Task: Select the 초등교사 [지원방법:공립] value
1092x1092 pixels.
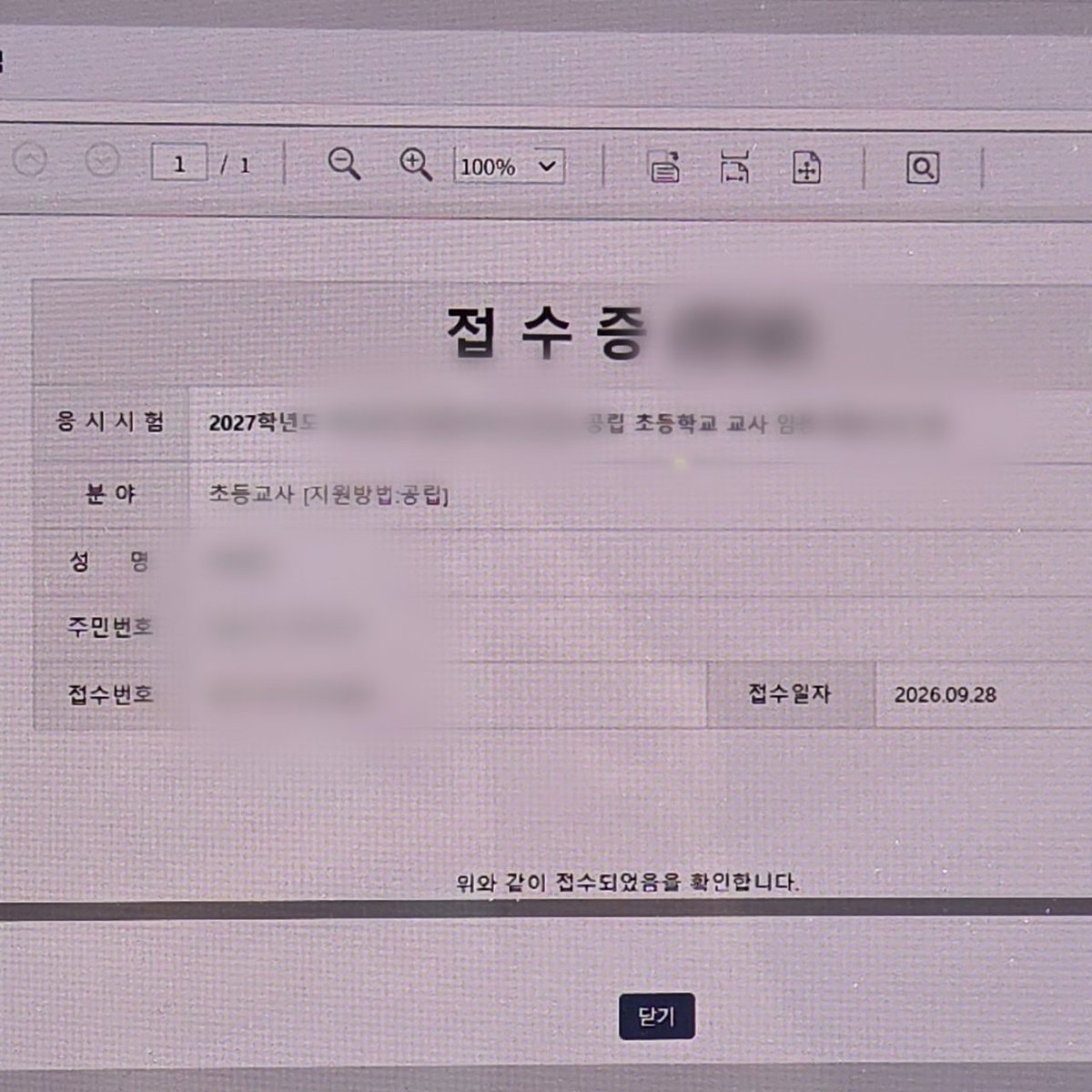Action: pyautogui.click(x=329, y=495)
